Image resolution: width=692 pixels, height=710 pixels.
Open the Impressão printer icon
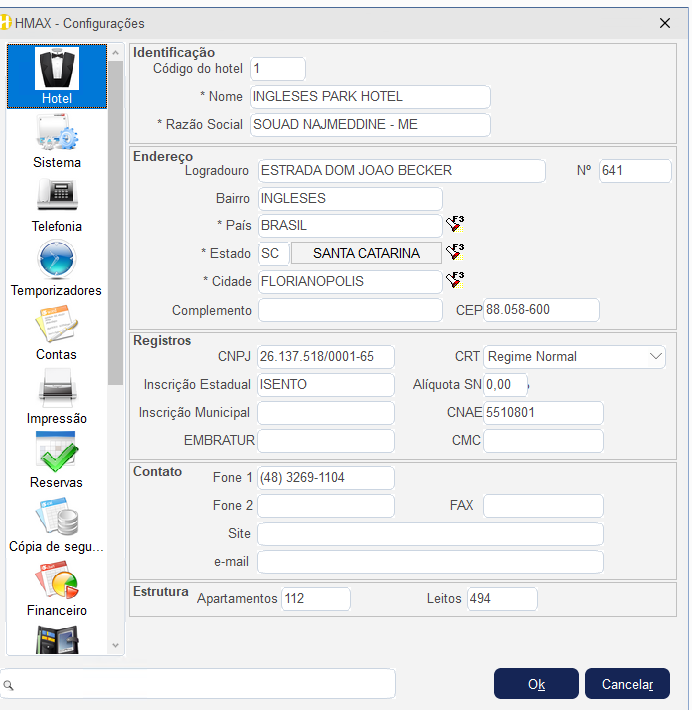click(57, 388)
